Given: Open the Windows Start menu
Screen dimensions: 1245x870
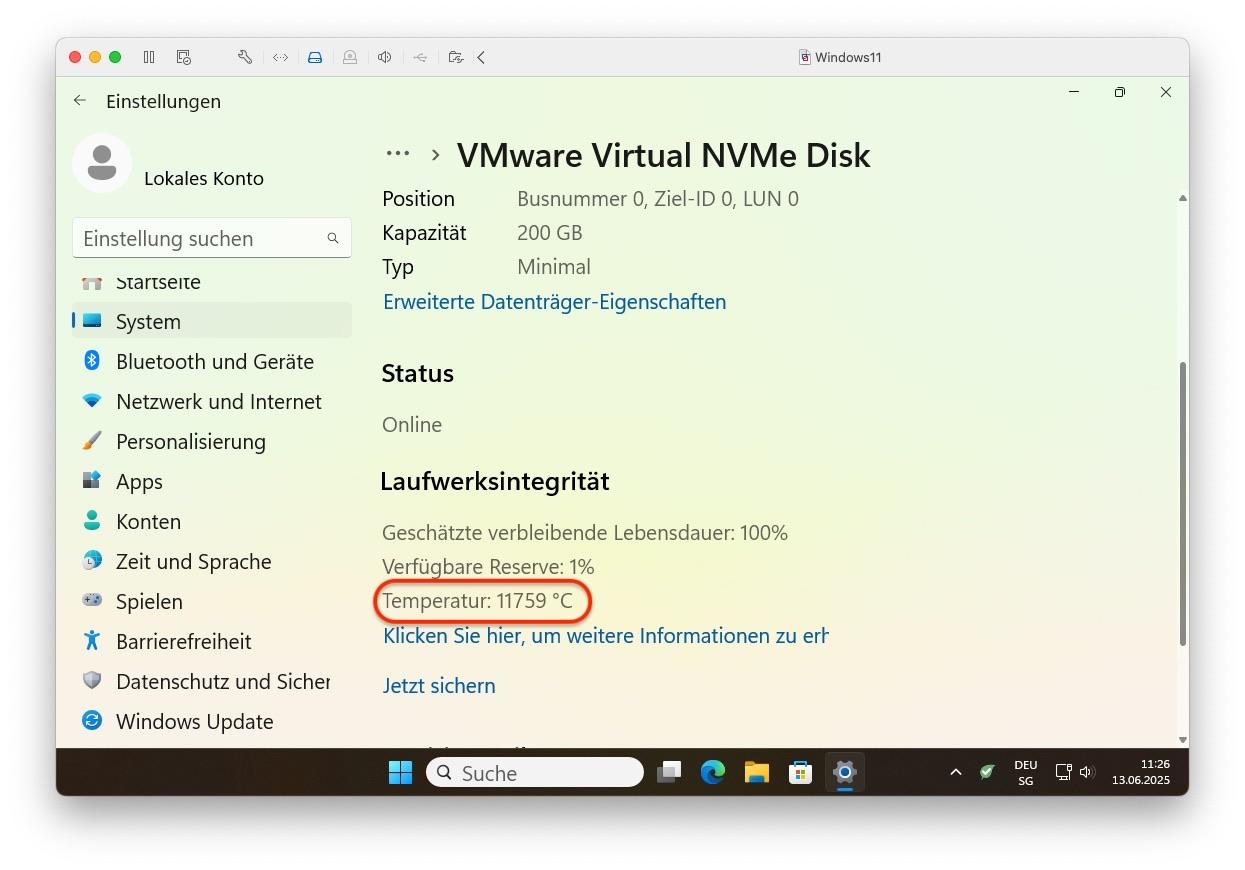Looking at the screenshot, I should click(400, 772).
